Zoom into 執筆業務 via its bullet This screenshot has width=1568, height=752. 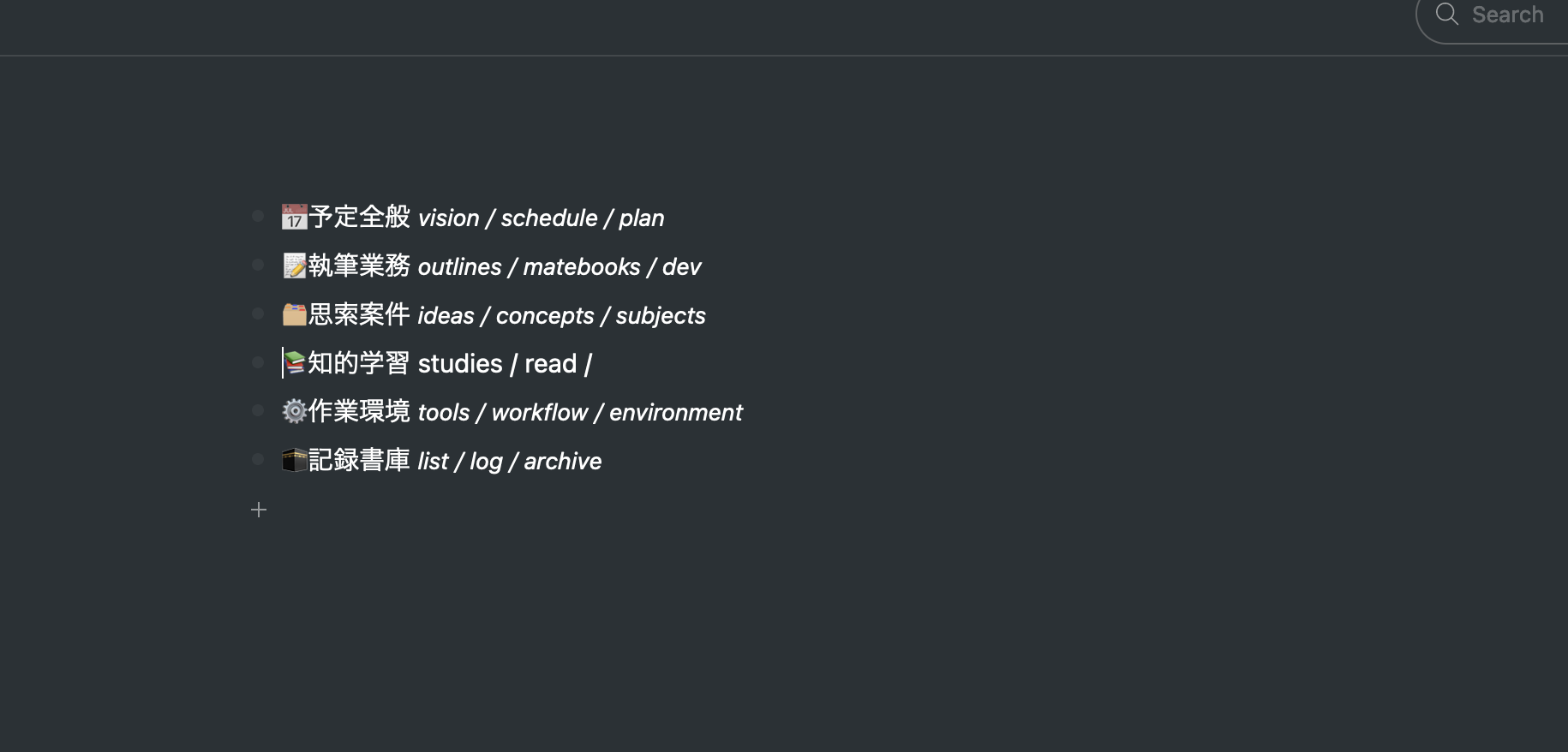[x=258, y=265]
